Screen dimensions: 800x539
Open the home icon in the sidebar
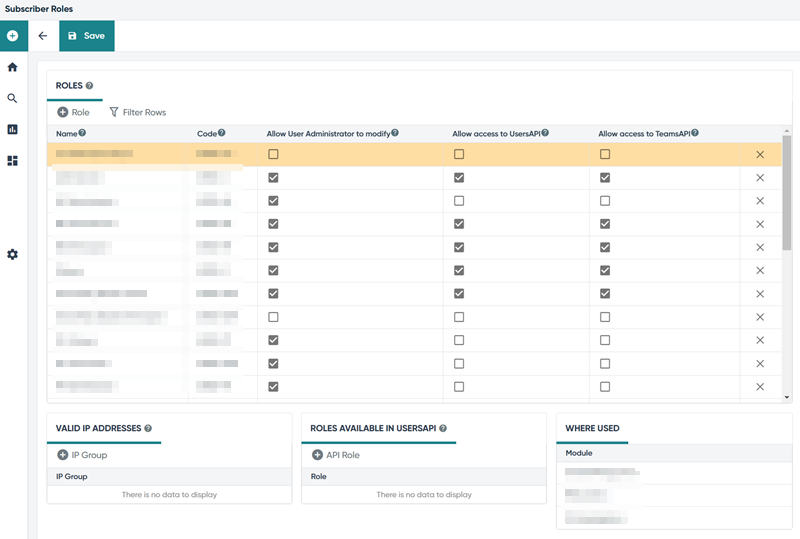[x=13, y=67]
